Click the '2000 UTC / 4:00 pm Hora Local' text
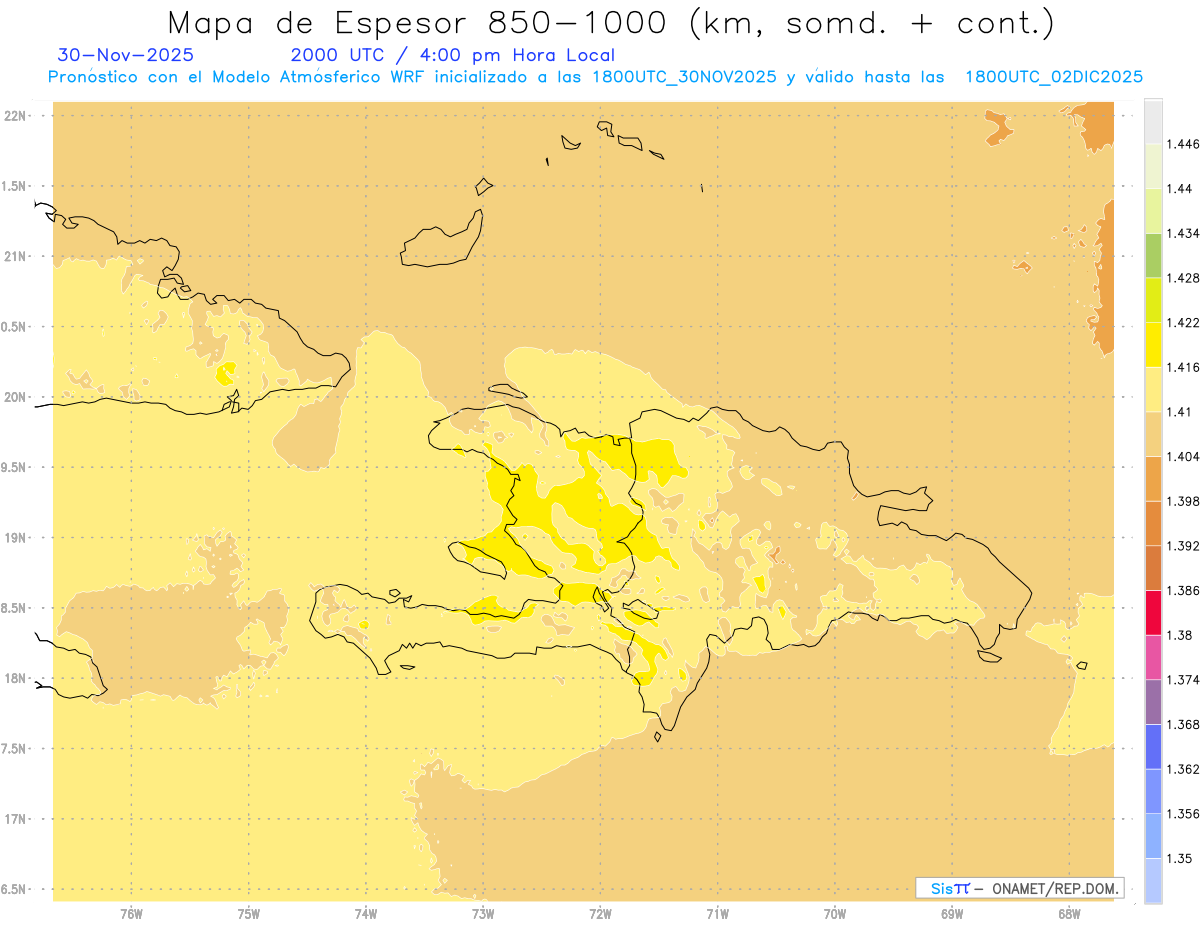 [453, 55]
